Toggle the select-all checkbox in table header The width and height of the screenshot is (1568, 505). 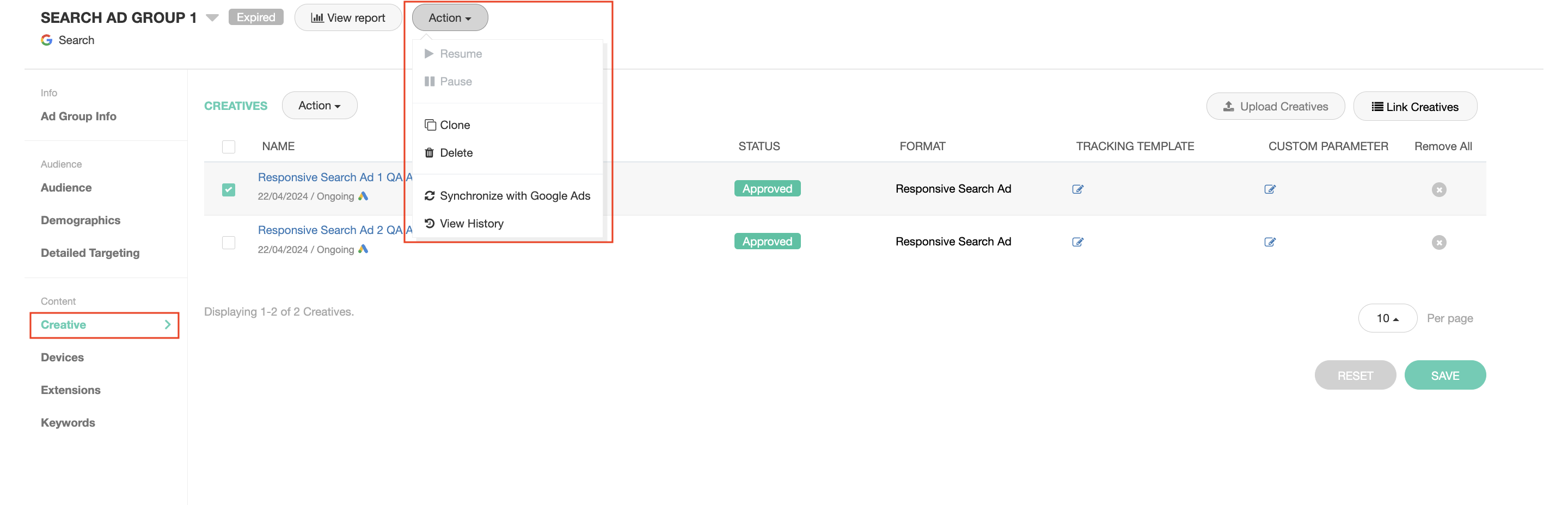coord(228,146)
